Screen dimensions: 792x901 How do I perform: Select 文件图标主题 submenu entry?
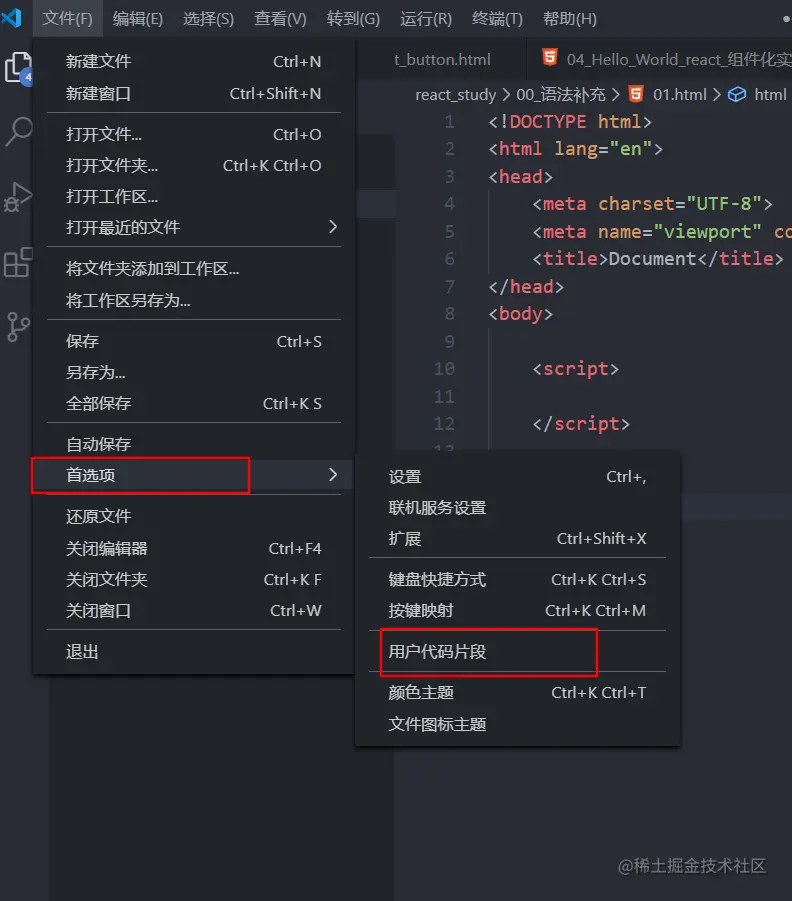517,724
